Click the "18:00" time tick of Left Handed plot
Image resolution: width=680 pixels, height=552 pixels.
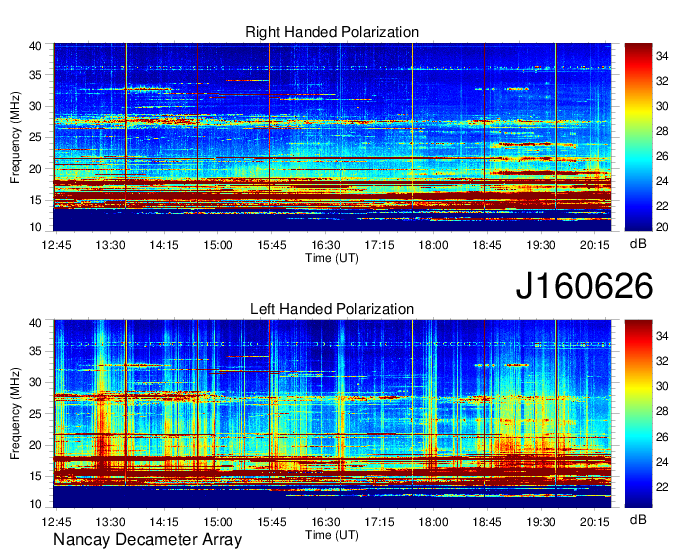pos(433,522)
